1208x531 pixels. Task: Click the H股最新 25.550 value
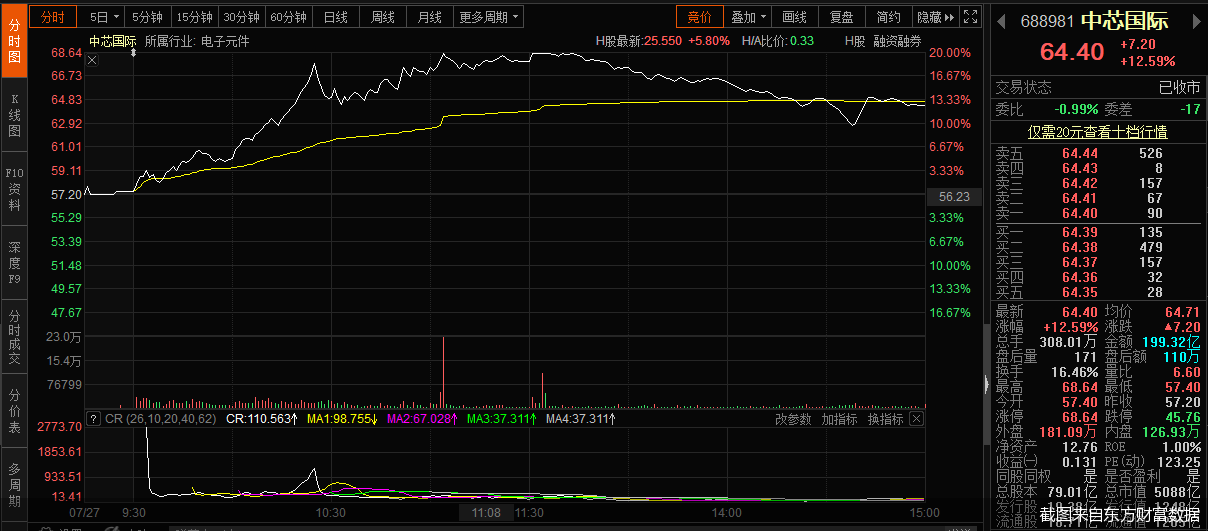click(662, 41)
